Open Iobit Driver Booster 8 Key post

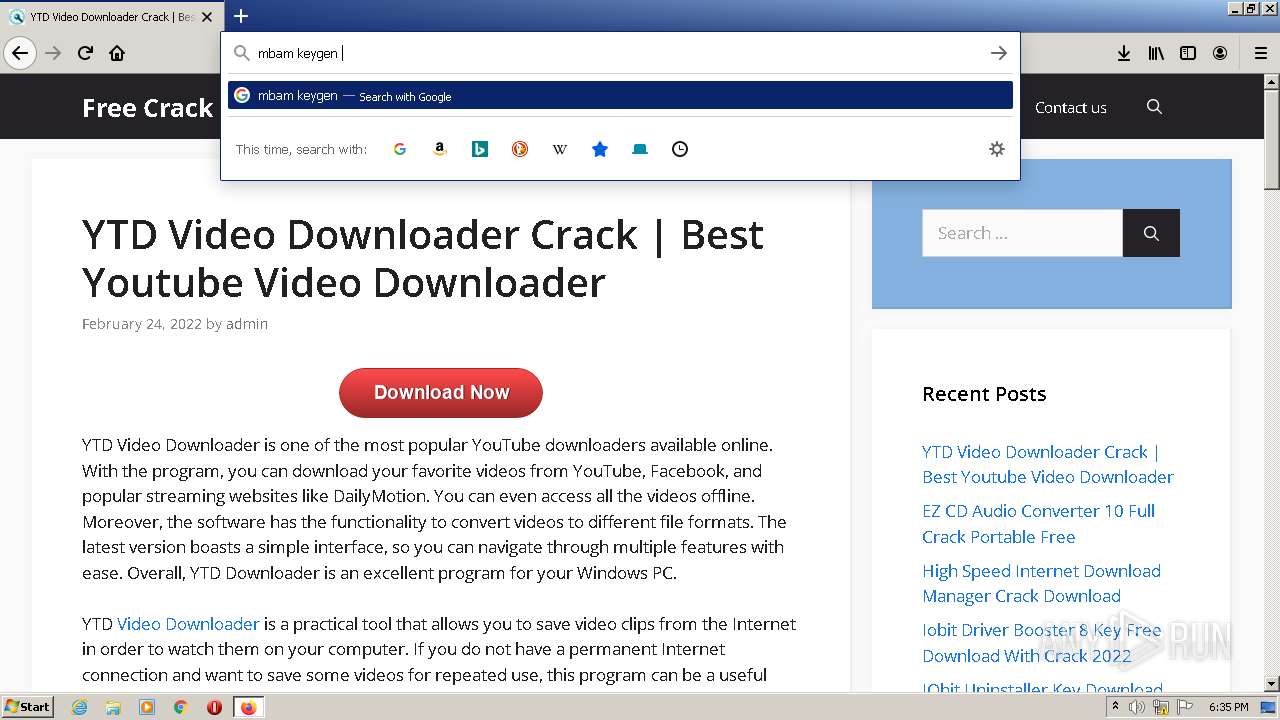[x=1041, y=643]
